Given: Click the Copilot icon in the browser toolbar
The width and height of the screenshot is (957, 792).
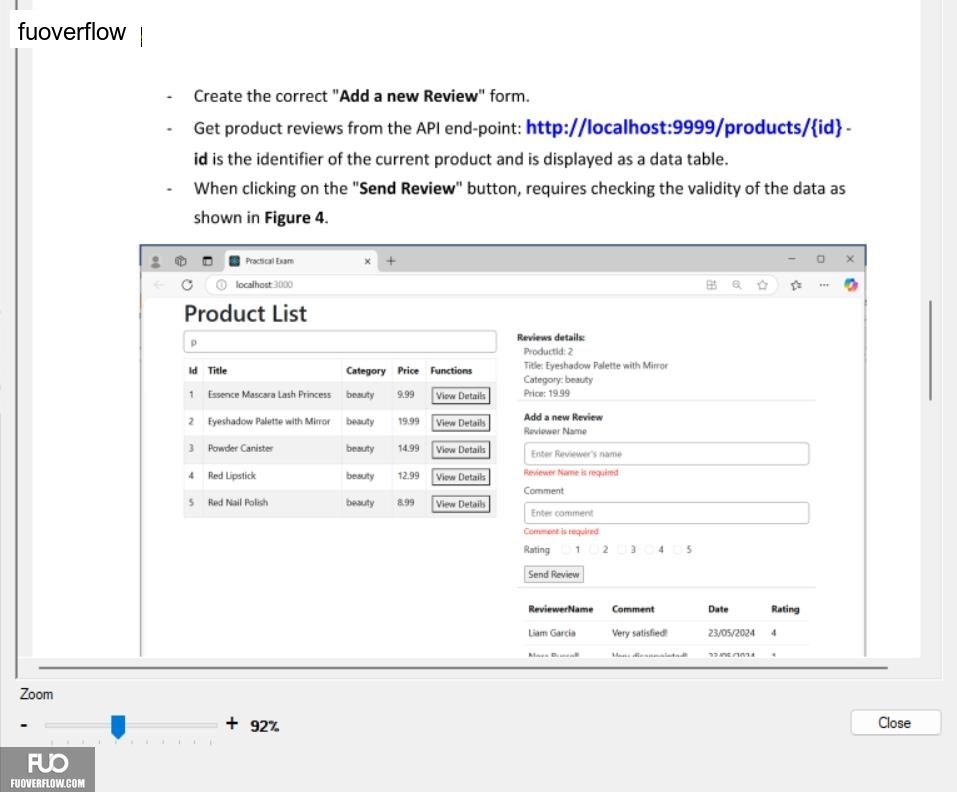Looking at the screenshot, I should click(851, 285).
